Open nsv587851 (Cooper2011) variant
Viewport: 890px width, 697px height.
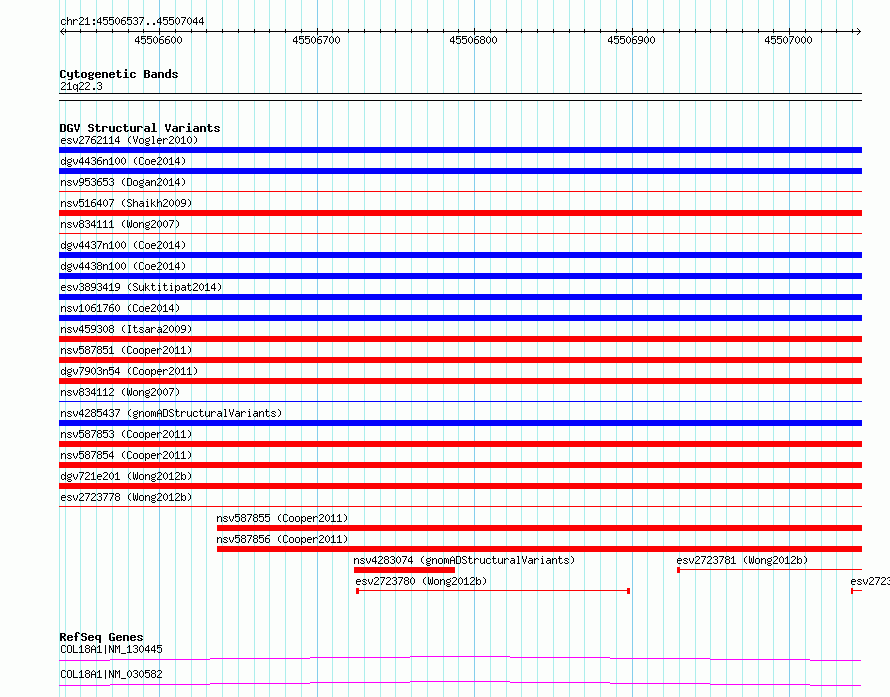126,350
